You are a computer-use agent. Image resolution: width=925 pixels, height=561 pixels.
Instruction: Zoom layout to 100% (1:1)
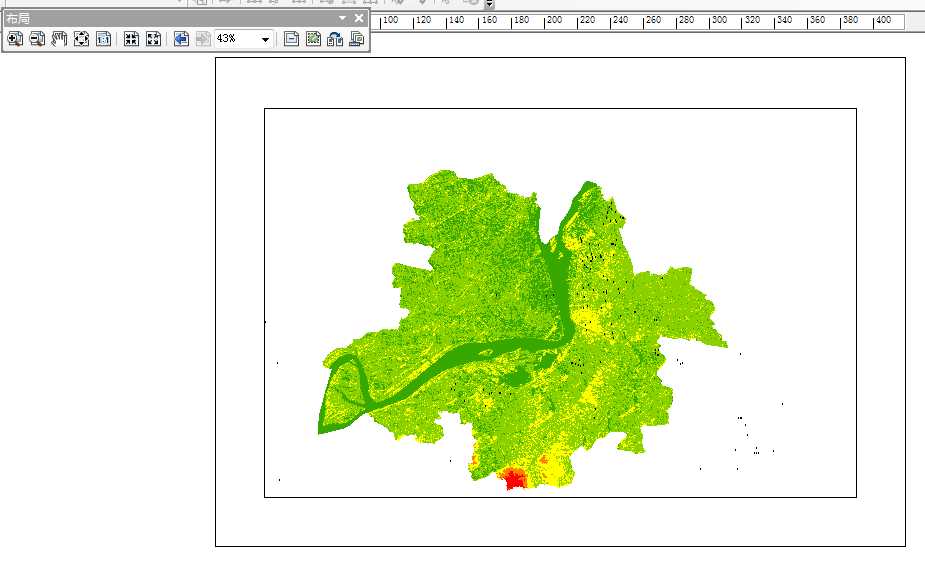pos(103,39)
